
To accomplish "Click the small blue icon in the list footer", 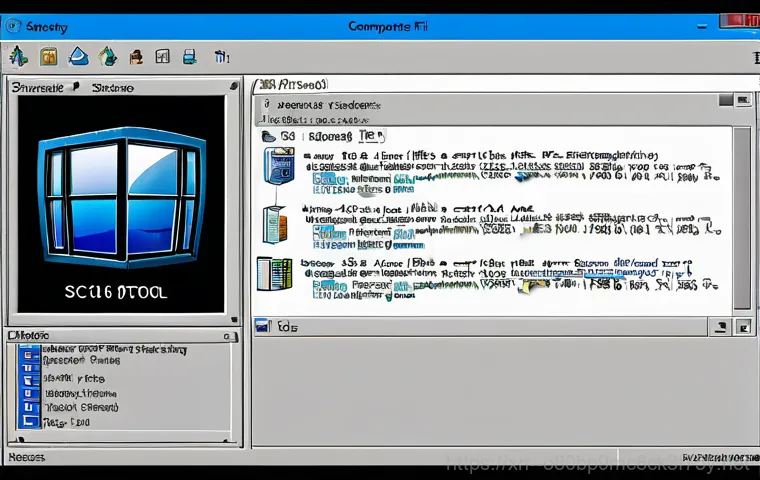I will click(x=263, y=326).
